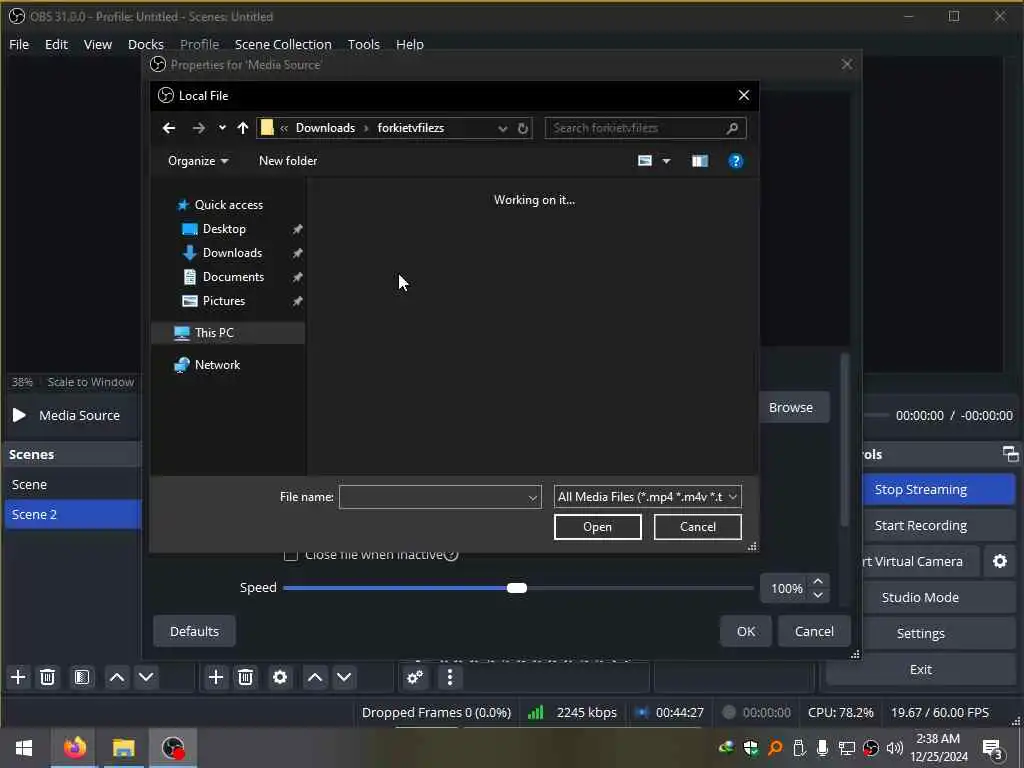
Task: Open Firefox from the Windows taskbar
Action: tap(74, 747)
